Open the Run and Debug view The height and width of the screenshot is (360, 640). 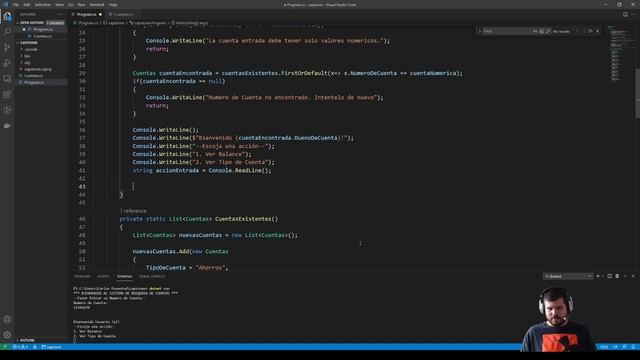point(7,63)
